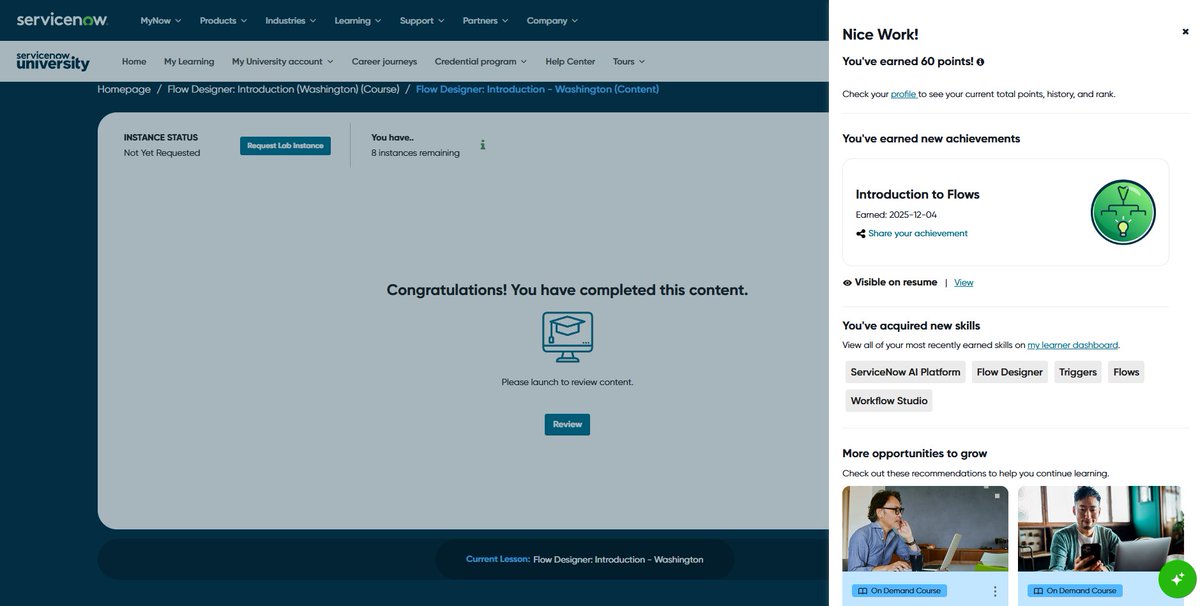This screenshot has width=1200, height=606.
Task: Click the 8 instances remaining text
Action: (x=415, y=153)
